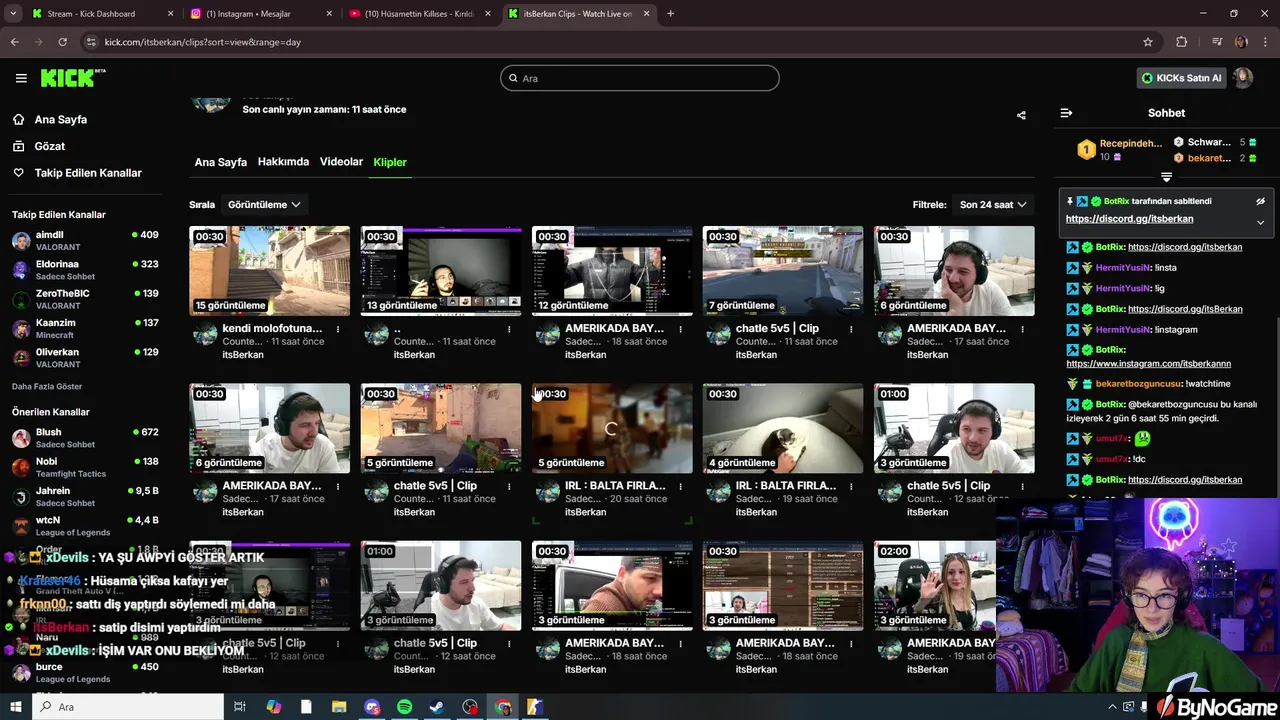This screenshot has width=1280, height=720.
Task: Bookmark this page with the star icon
Action: [1148, 42]
